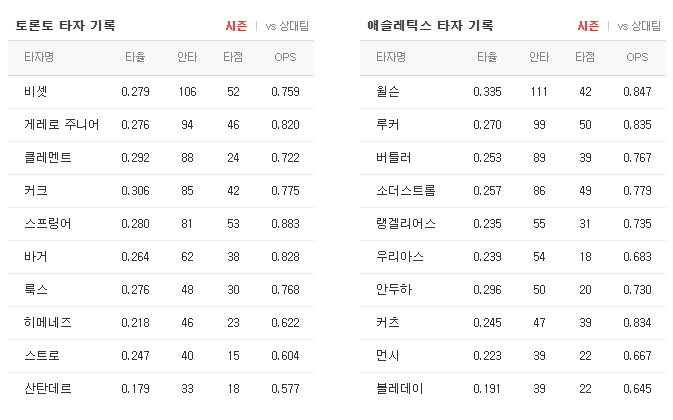Select the 블레데이 player name
Viewport: 673px width, 420px height.
[400, 389]
